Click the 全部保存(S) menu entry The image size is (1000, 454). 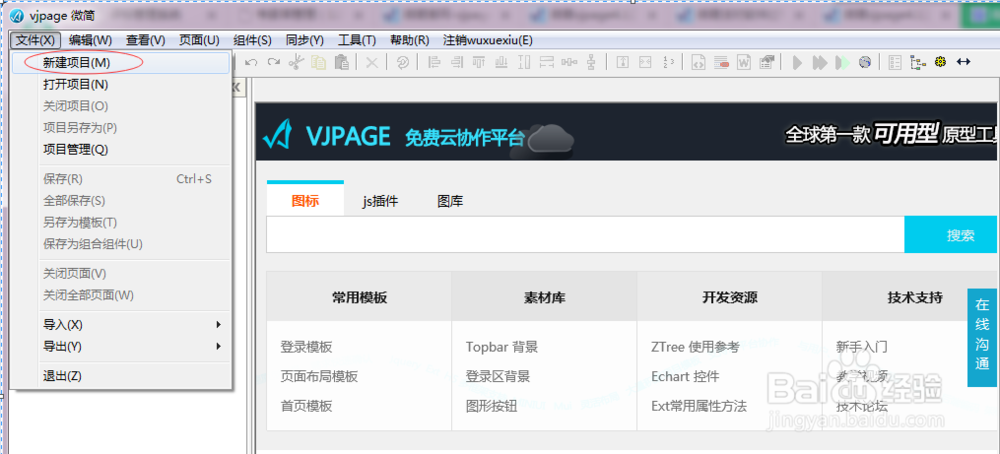click(x=121, y=201)
